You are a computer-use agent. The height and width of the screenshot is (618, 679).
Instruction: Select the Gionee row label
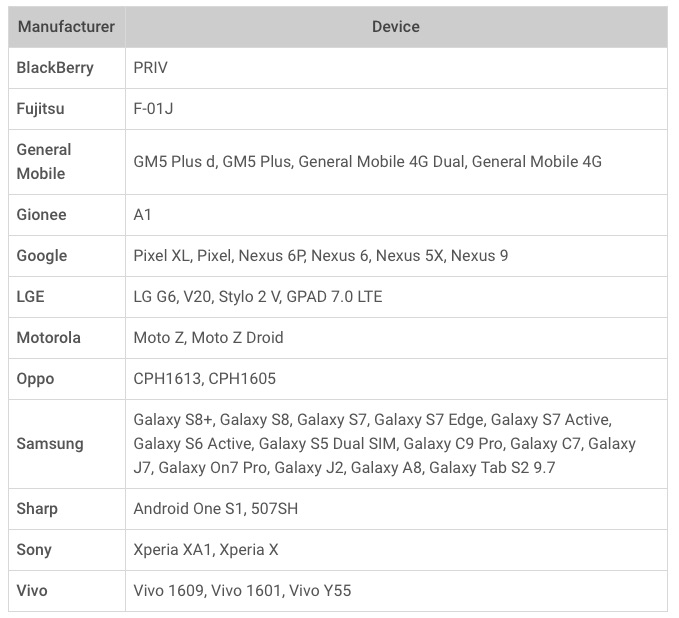(x=42, y=215)
